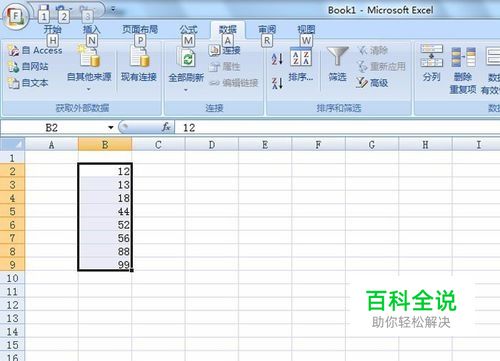This screenshot has width=500, height=361.
Task: Expand Refresh All dropdown arrow
Action: (x=186, y=90)
